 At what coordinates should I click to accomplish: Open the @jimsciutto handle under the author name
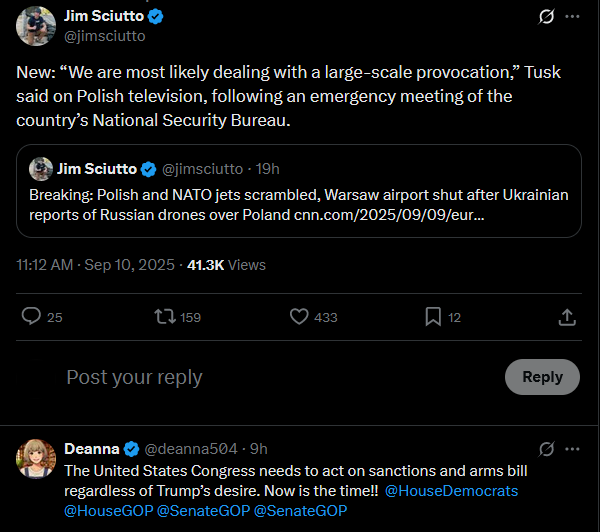pos(105,36)
